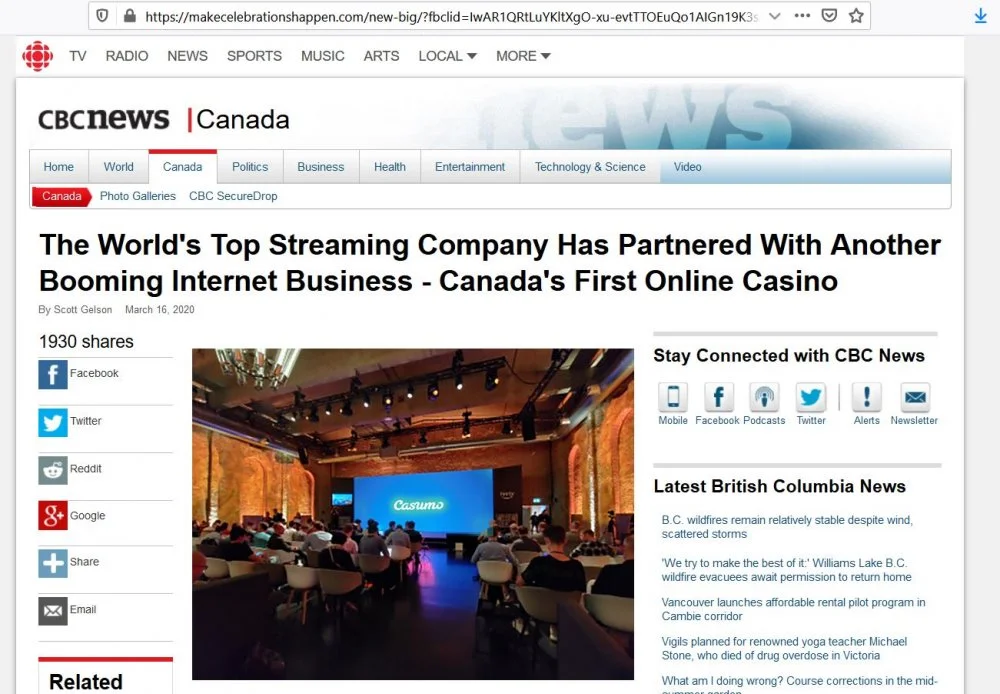Open RADIO in top navigation
This screenshot has width=1000, height=694.
coord(127,56)
